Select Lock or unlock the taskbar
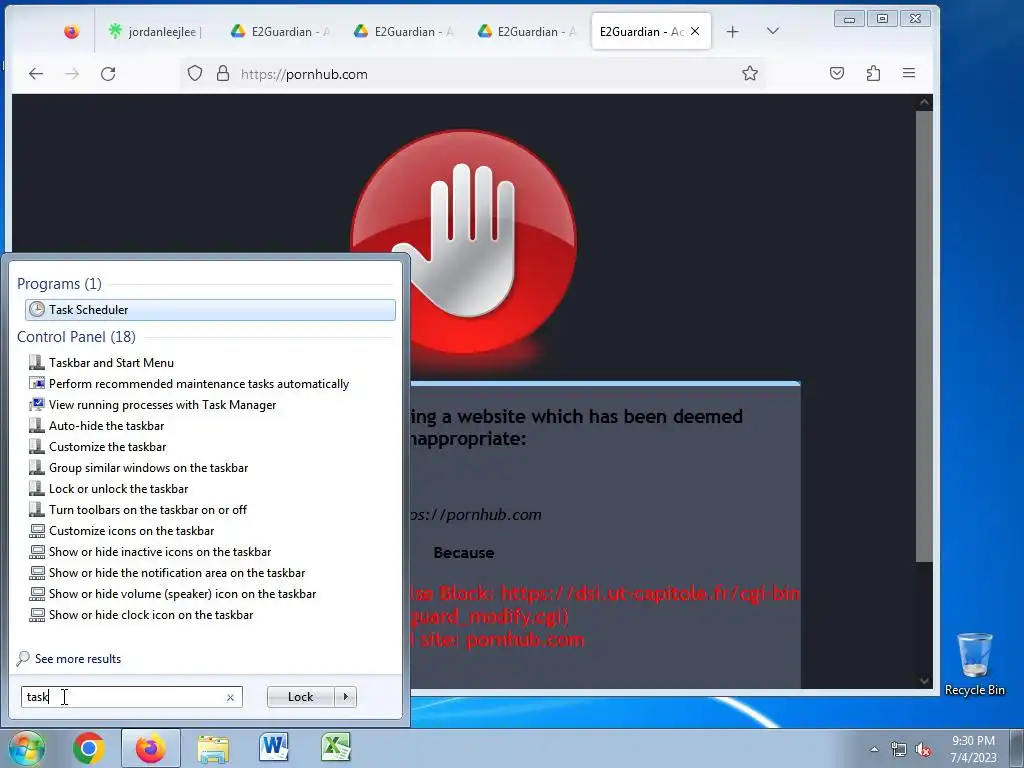This screenshot has height=768, width=1024. pyautogui.click(x=118, y=488)
